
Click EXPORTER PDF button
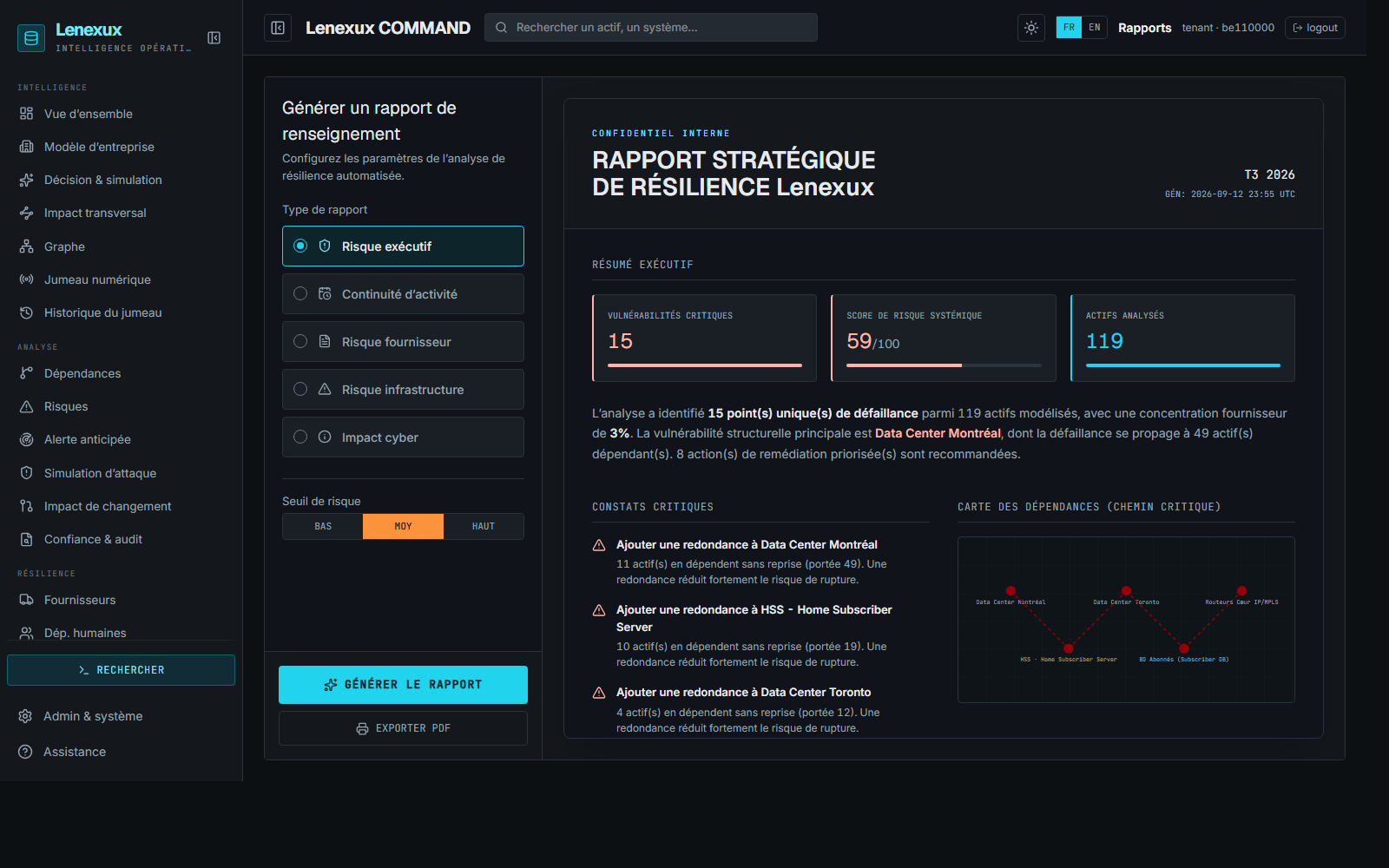[x=403, y=728]
